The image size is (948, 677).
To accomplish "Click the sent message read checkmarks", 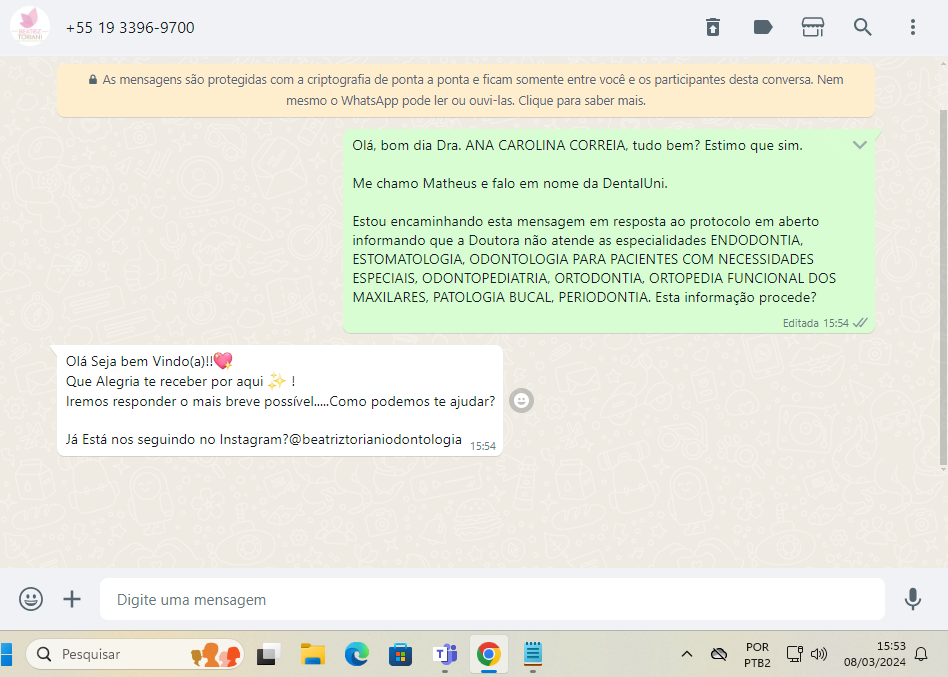I will point(860,323).
